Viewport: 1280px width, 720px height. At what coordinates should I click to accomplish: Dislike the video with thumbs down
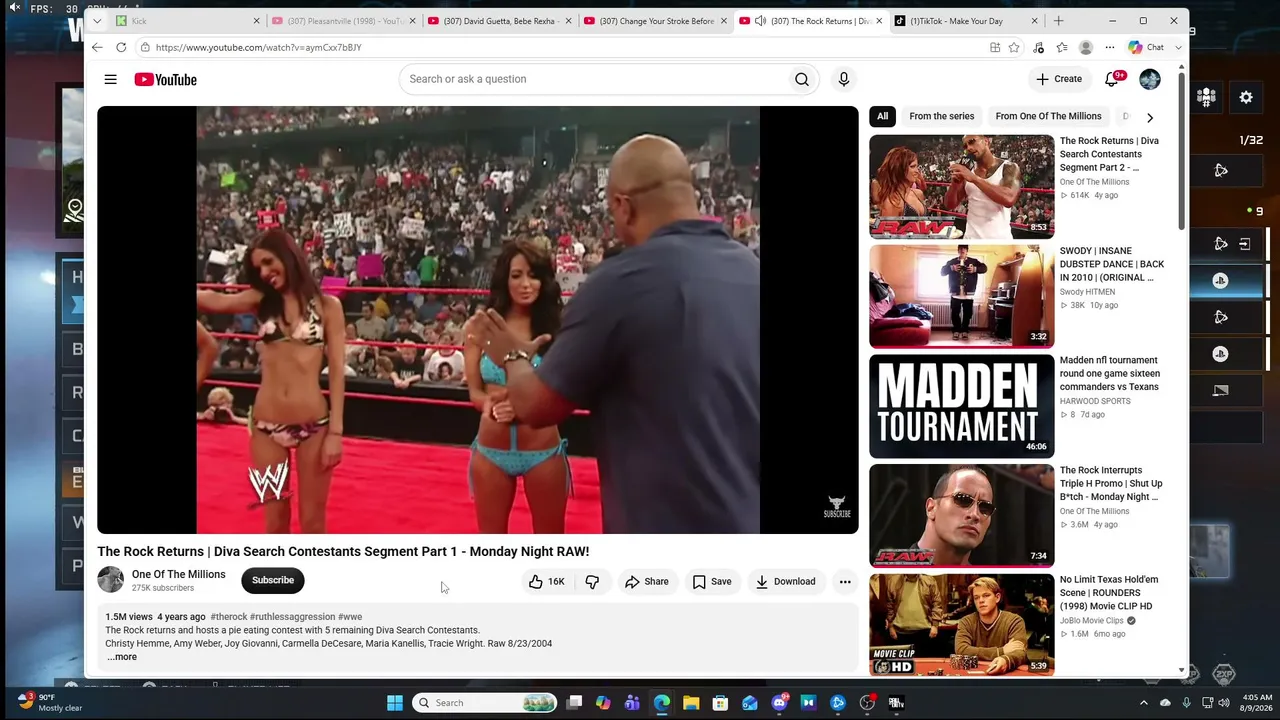tap(592, 581)
